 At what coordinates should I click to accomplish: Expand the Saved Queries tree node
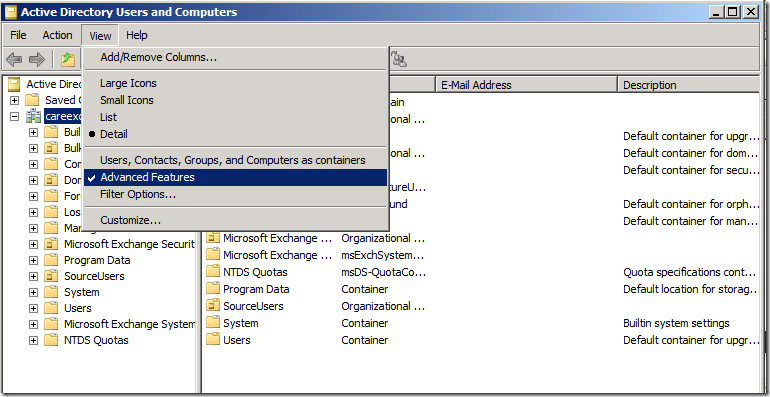15,100
